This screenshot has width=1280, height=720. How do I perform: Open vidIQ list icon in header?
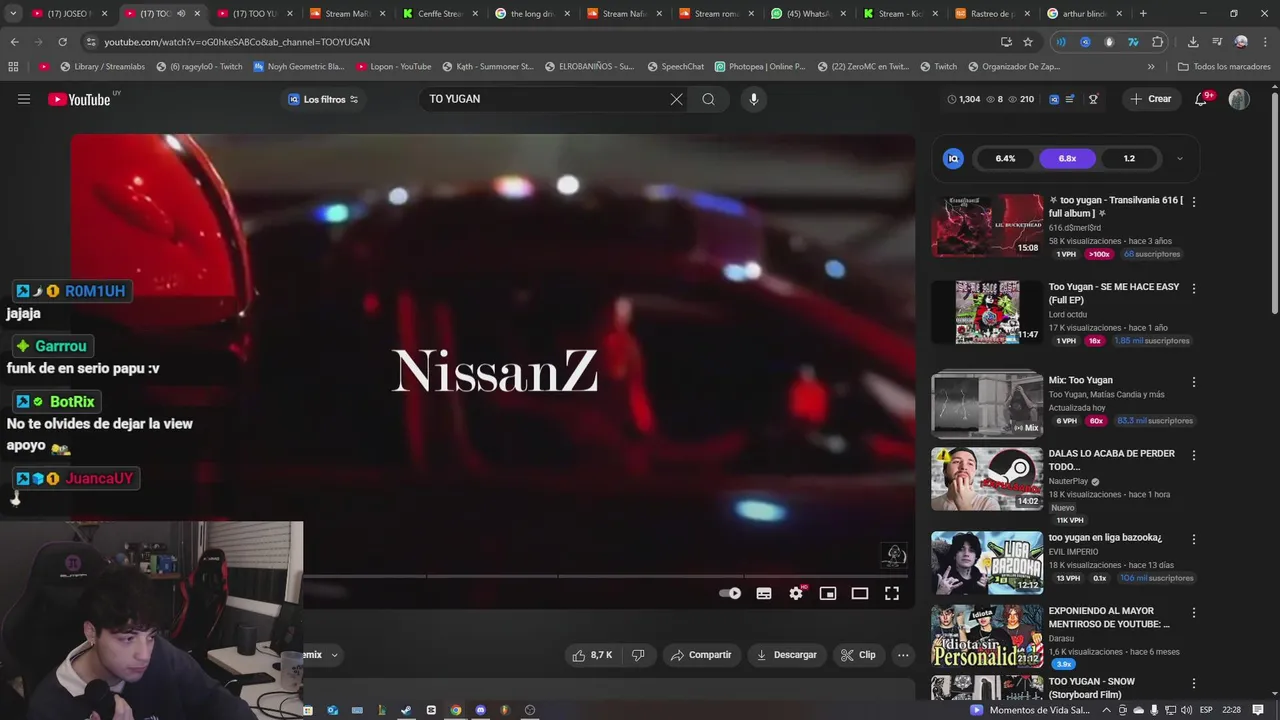[1070, 99]
